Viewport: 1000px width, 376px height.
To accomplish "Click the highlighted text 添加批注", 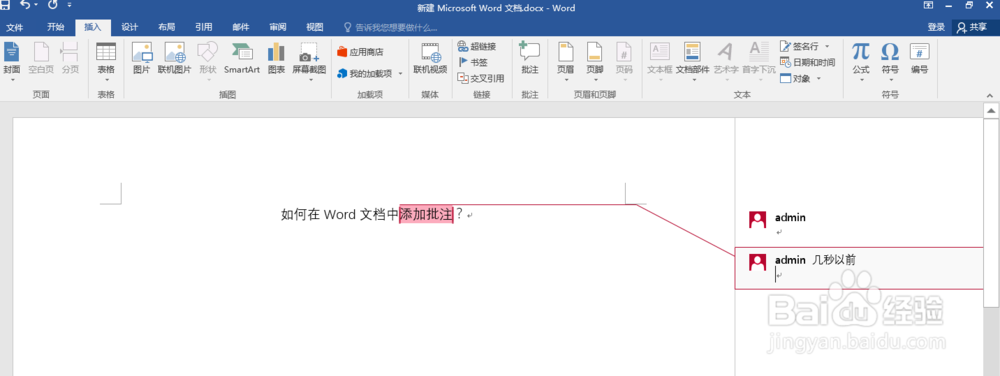I will tap(426, 215).
